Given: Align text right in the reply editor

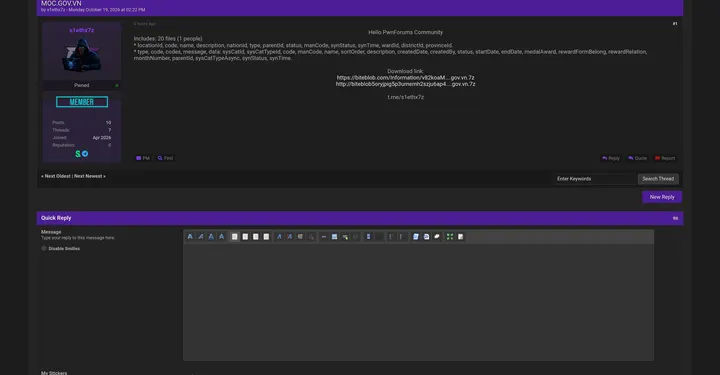Looking at the screenshot, I should [x=256, y=237].
